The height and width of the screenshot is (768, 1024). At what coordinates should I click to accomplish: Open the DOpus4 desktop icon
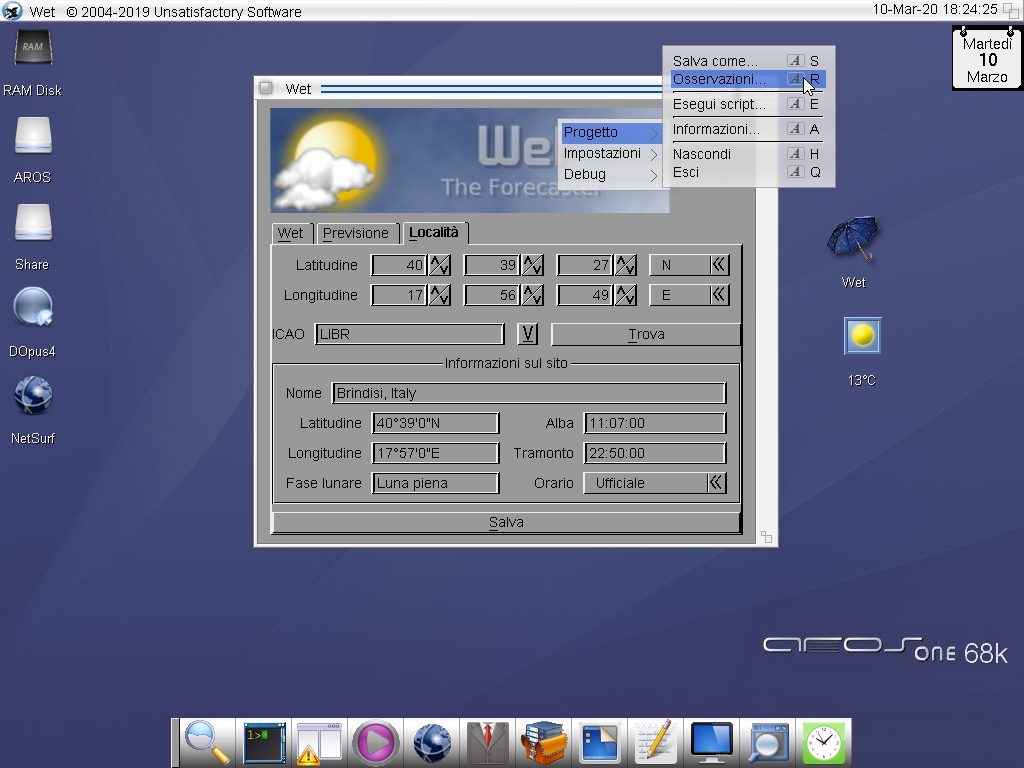click(32, 309)
